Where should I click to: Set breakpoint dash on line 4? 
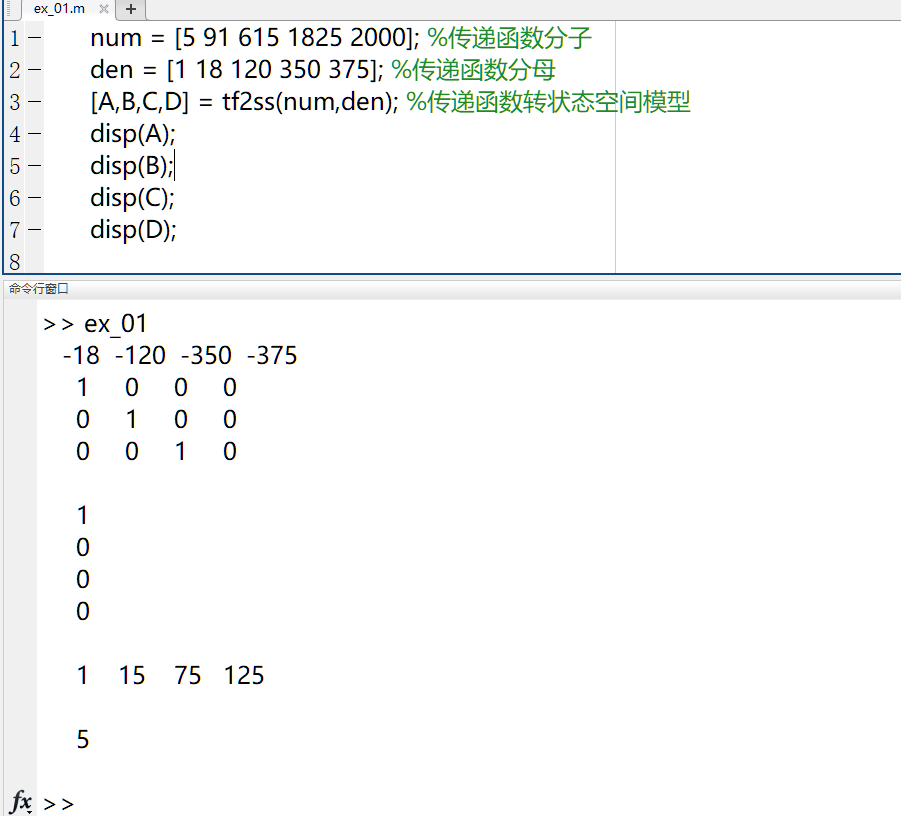(34, 134)
